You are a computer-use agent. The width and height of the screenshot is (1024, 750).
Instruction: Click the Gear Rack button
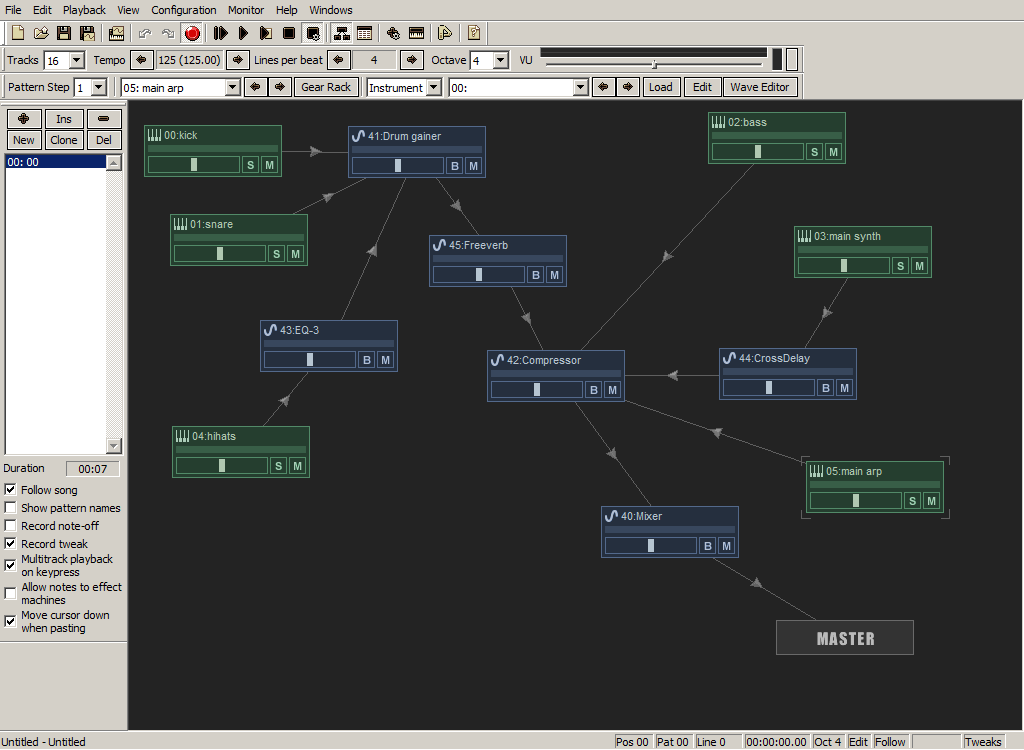tap(326, 87)
